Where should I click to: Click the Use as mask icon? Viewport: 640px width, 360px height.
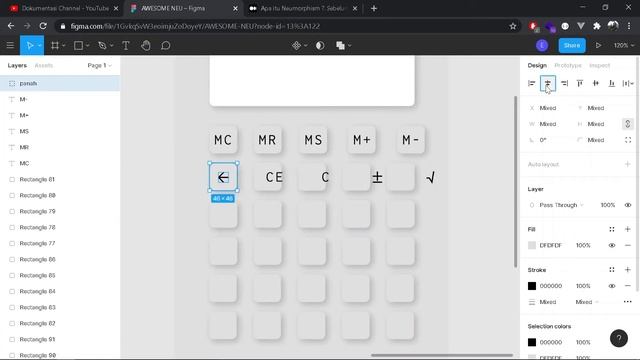(320, 45)
